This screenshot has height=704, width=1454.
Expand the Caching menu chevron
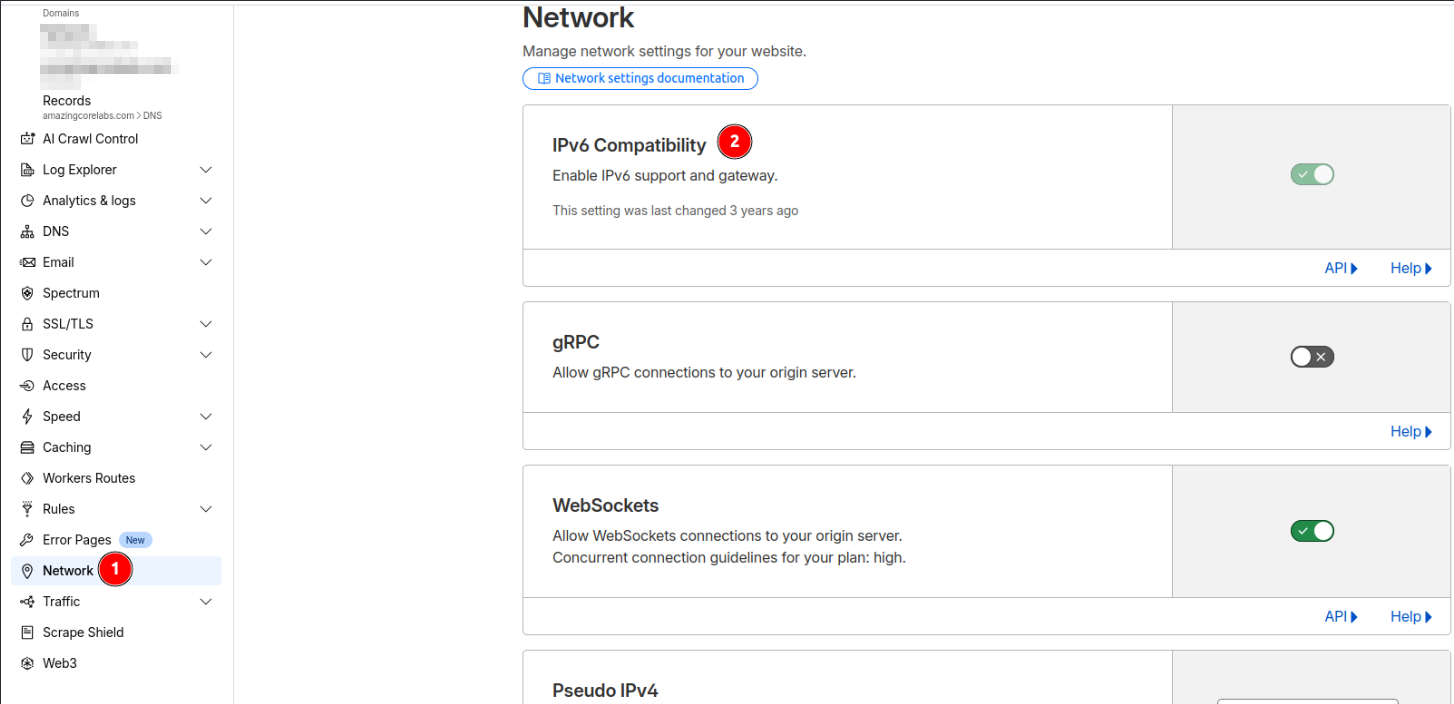206,448
